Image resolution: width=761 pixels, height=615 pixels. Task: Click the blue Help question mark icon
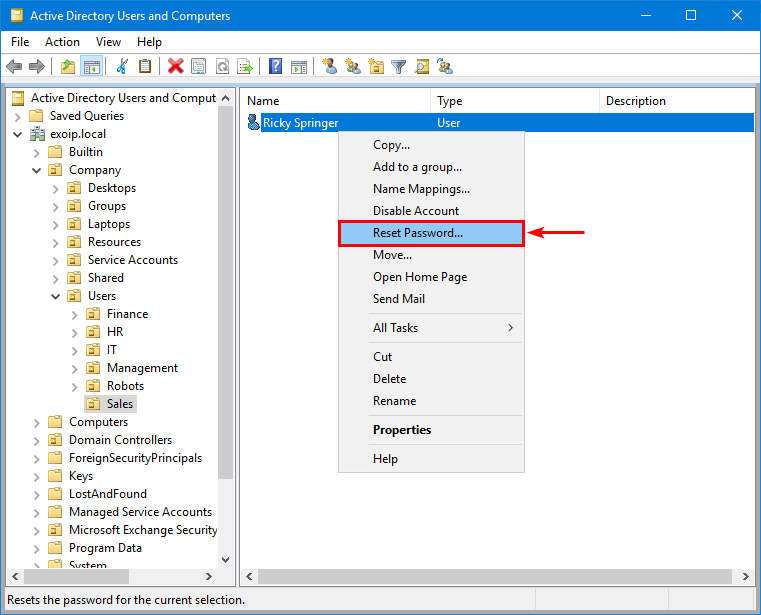275,66
